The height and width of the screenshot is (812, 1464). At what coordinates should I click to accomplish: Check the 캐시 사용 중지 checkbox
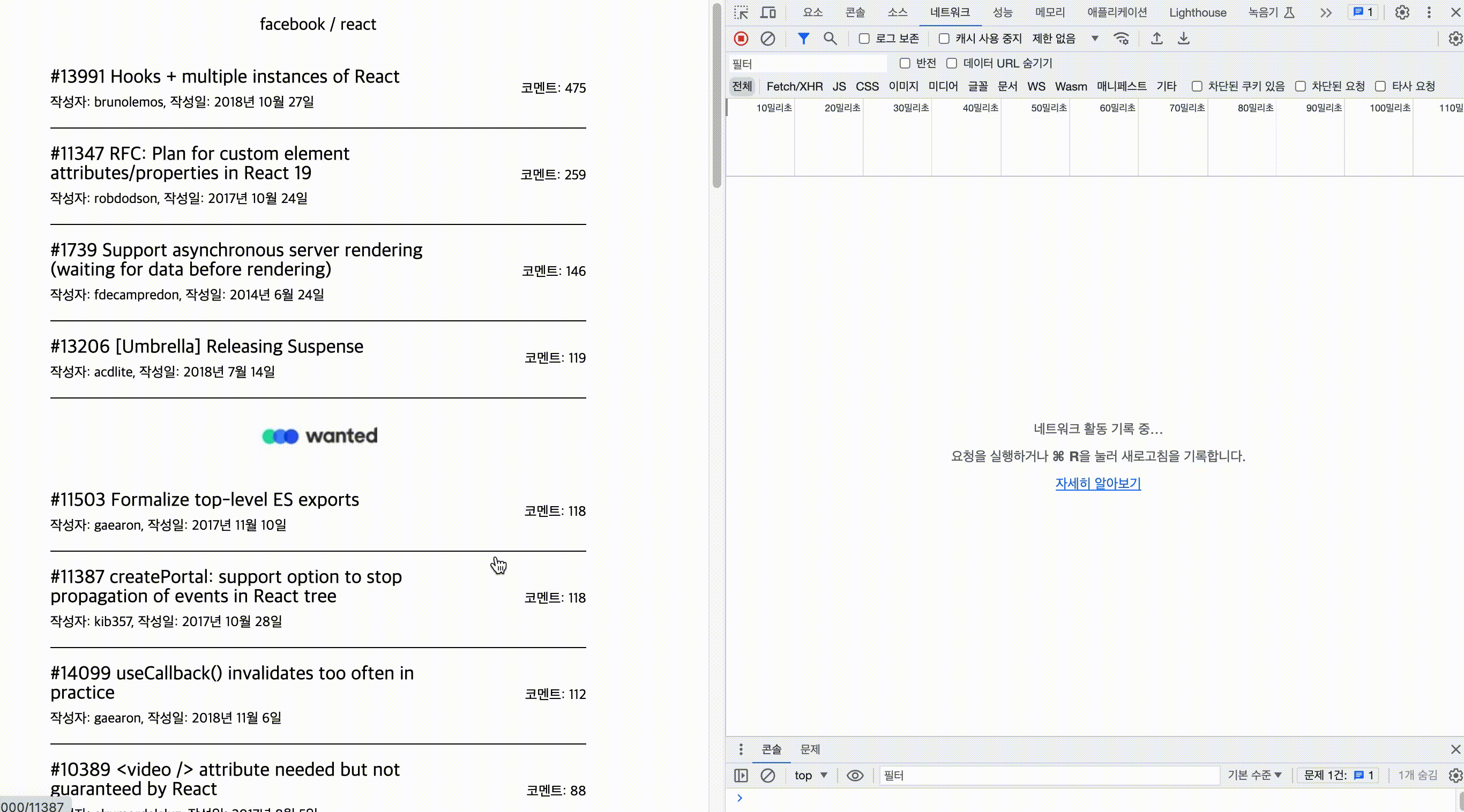pyautogui.click(x=944, y=39)
